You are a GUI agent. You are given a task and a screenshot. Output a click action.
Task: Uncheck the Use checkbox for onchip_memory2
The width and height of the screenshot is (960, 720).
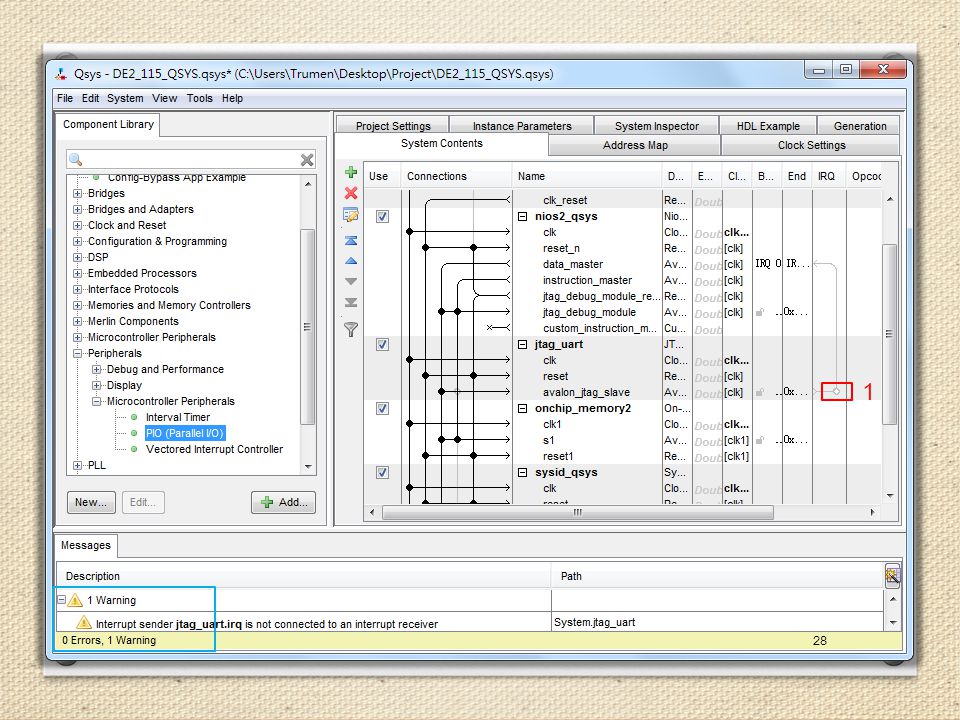(x=382, y=408)
